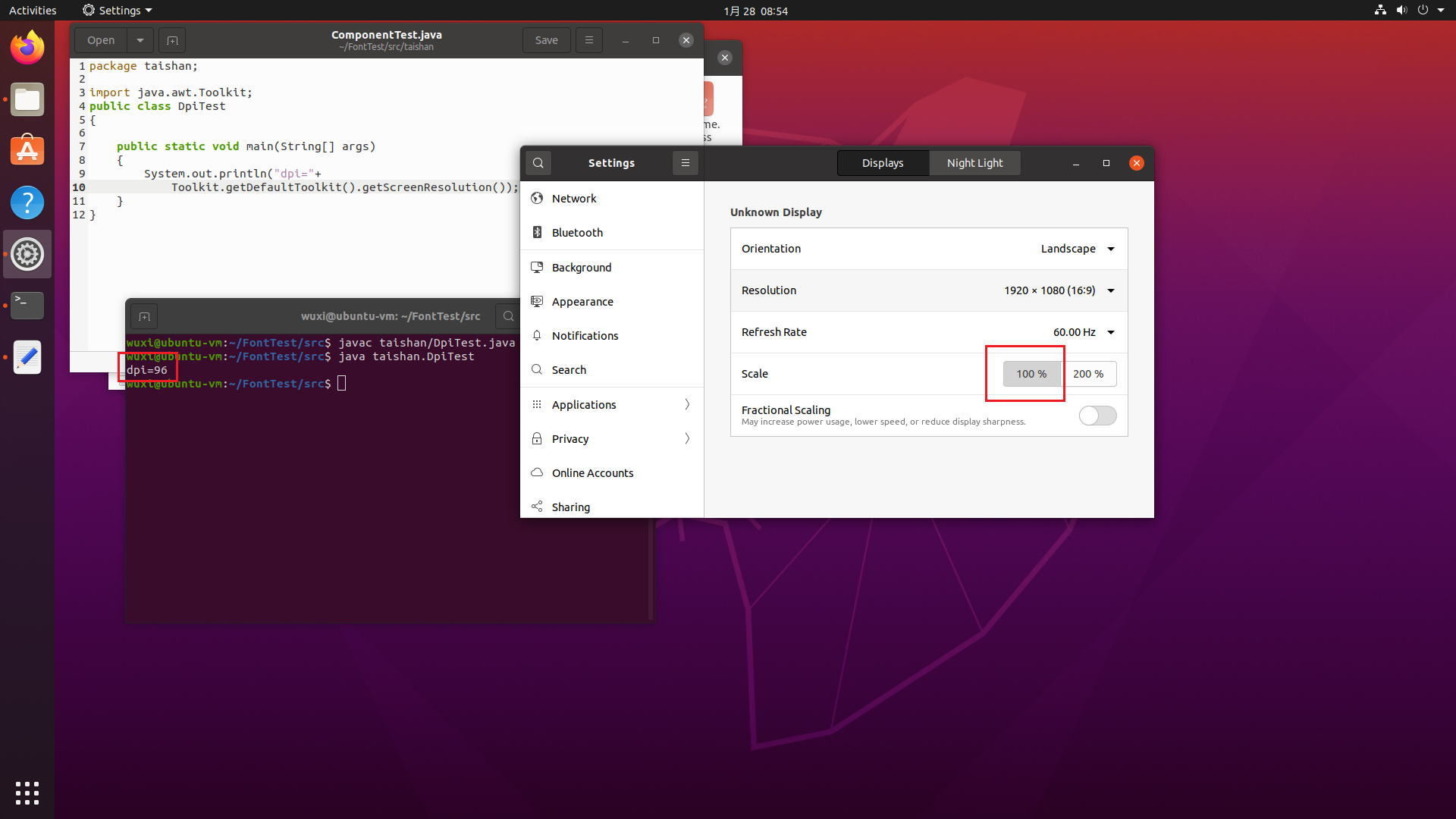
Task: Open the Settings hamburger menu icon
Action: (x=686, y=163)
